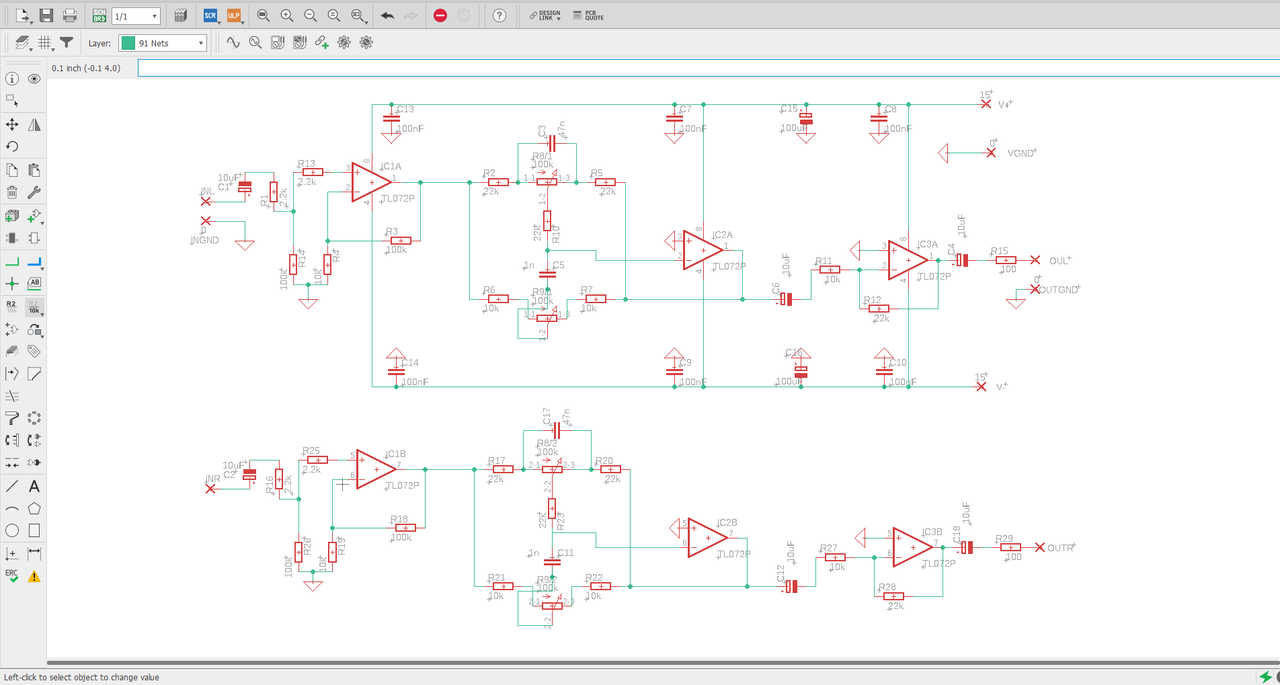
Task: Open grid settings dropdown
Action: click(45, 43)
